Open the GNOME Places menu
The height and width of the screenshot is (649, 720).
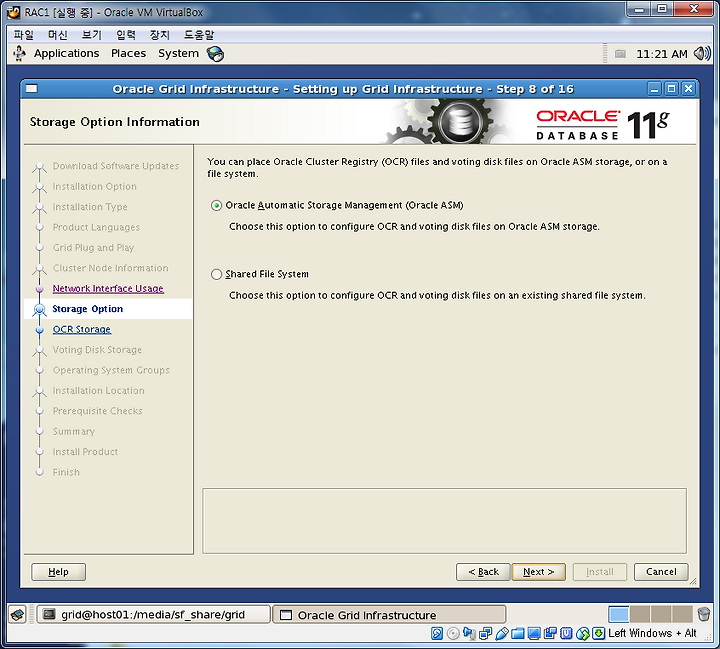coord(128,53)
